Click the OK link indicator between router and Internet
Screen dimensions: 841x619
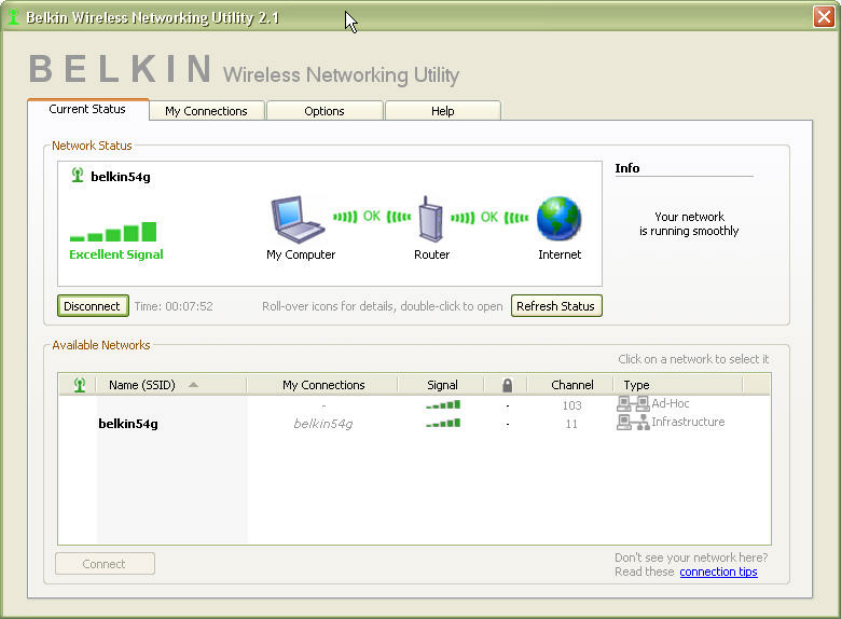pyautogui.click(x=489, y=217)
